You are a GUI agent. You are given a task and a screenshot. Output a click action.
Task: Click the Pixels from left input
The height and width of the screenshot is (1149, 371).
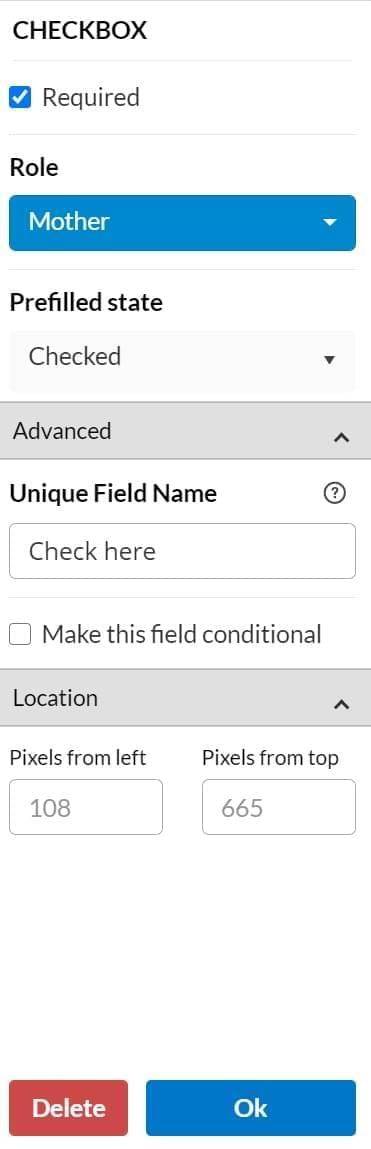86,807
